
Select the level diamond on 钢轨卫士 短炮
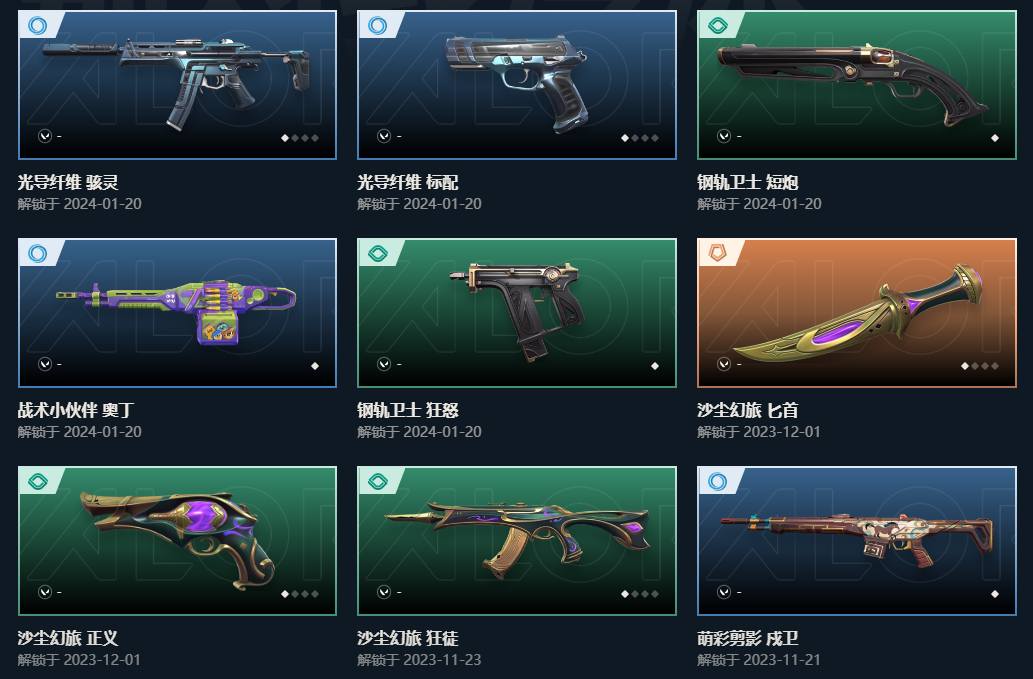click(x=995, y=138)
